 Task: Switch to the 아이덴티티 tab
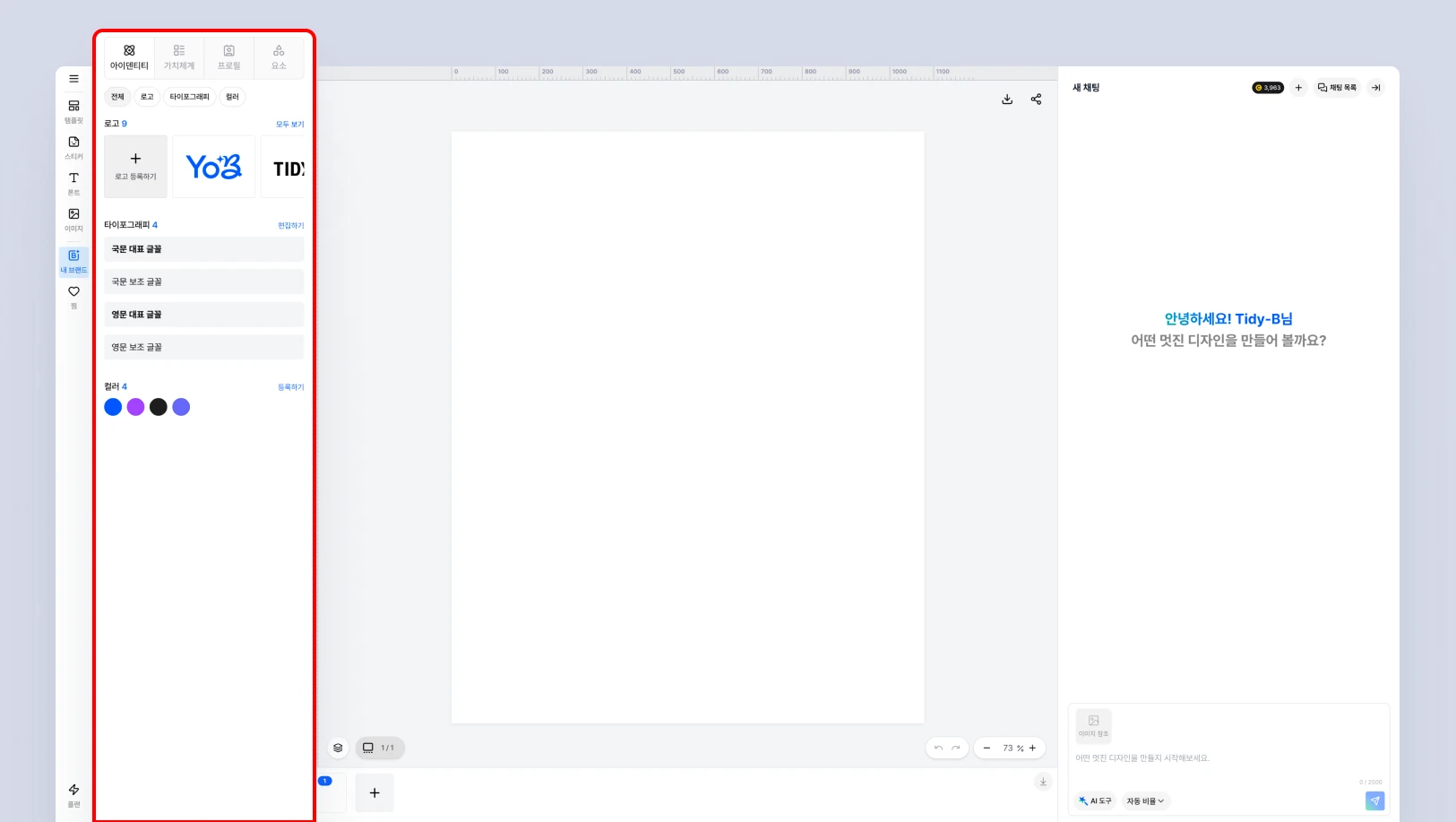[x=129, y=57]
